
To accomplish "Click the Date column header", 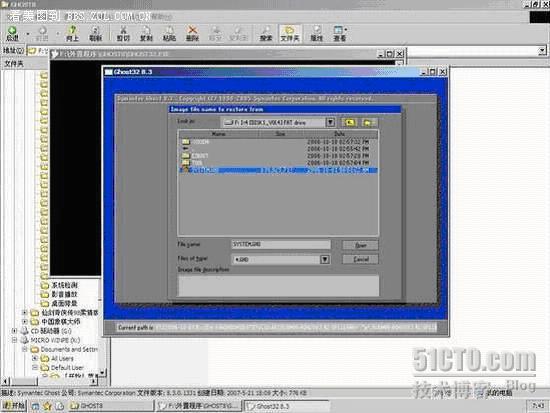I will (x=339, y=134).
